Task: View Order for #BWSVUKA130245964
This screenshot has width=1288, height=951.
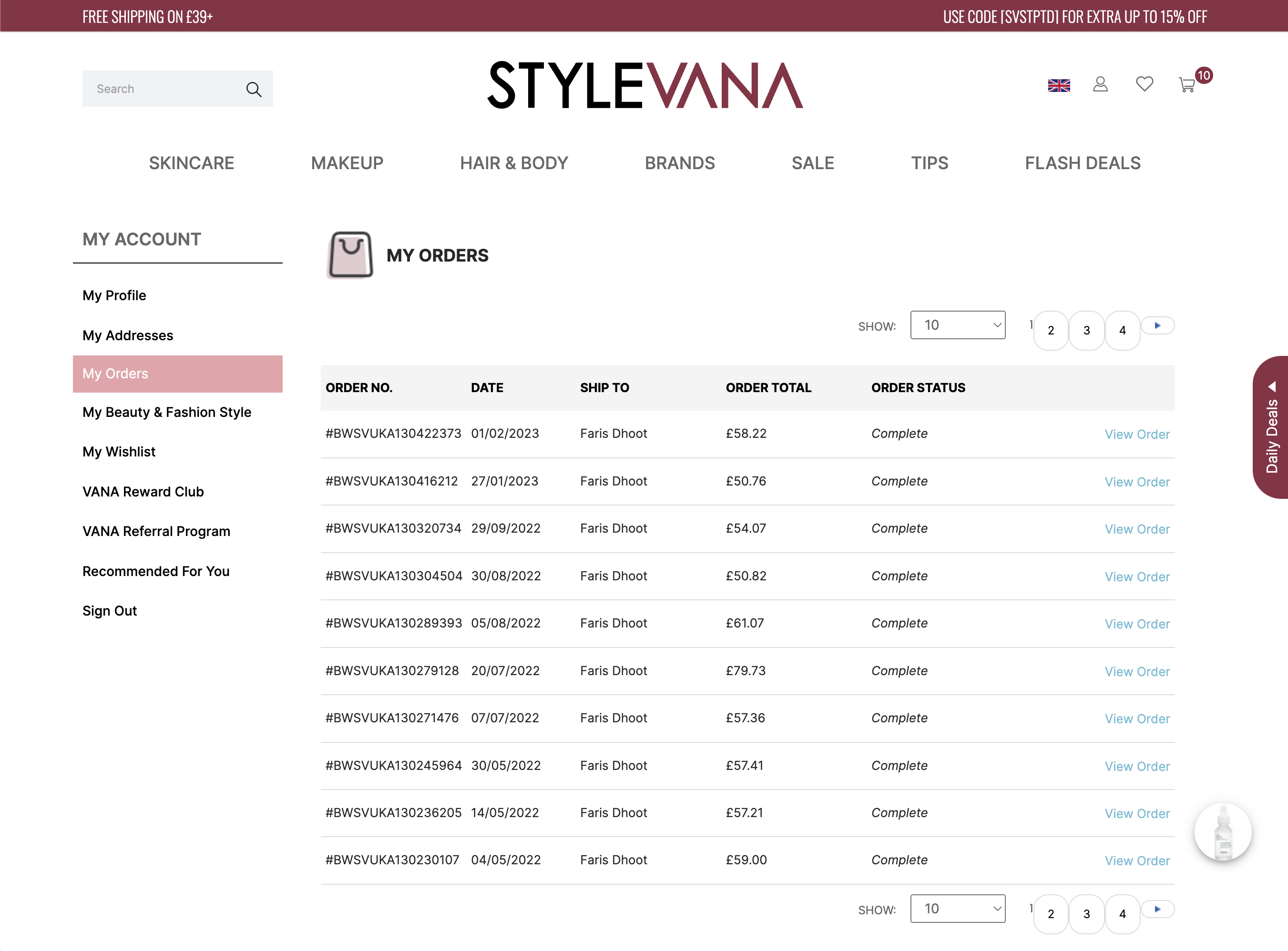Action: 1137,767
